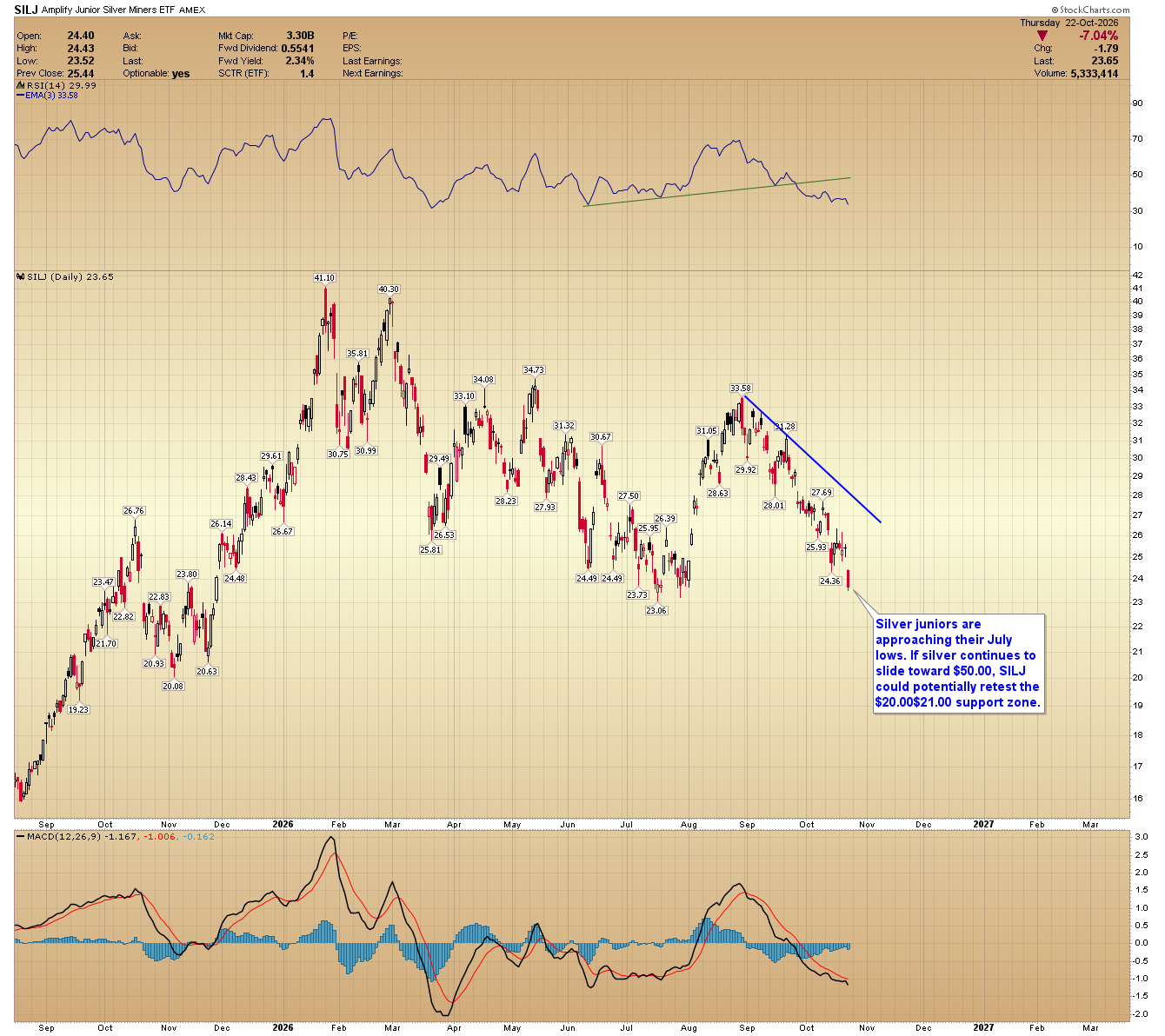Click the Fwd Dividend value 0.5541

[x=297, y=49]
